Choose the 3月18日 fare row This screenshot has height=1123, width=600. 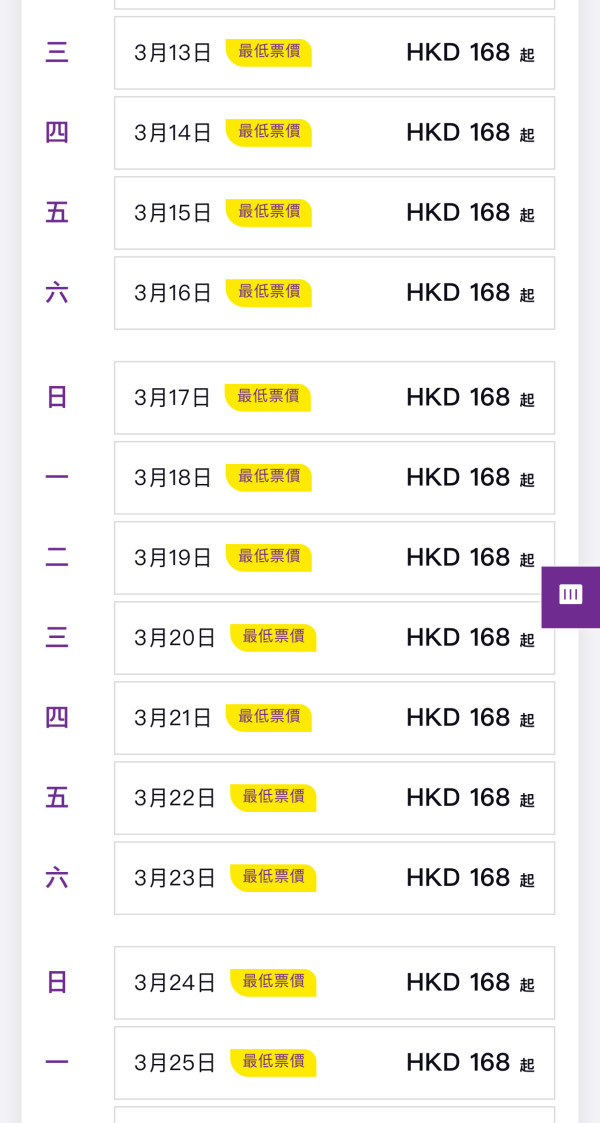(x=334, y=478)
